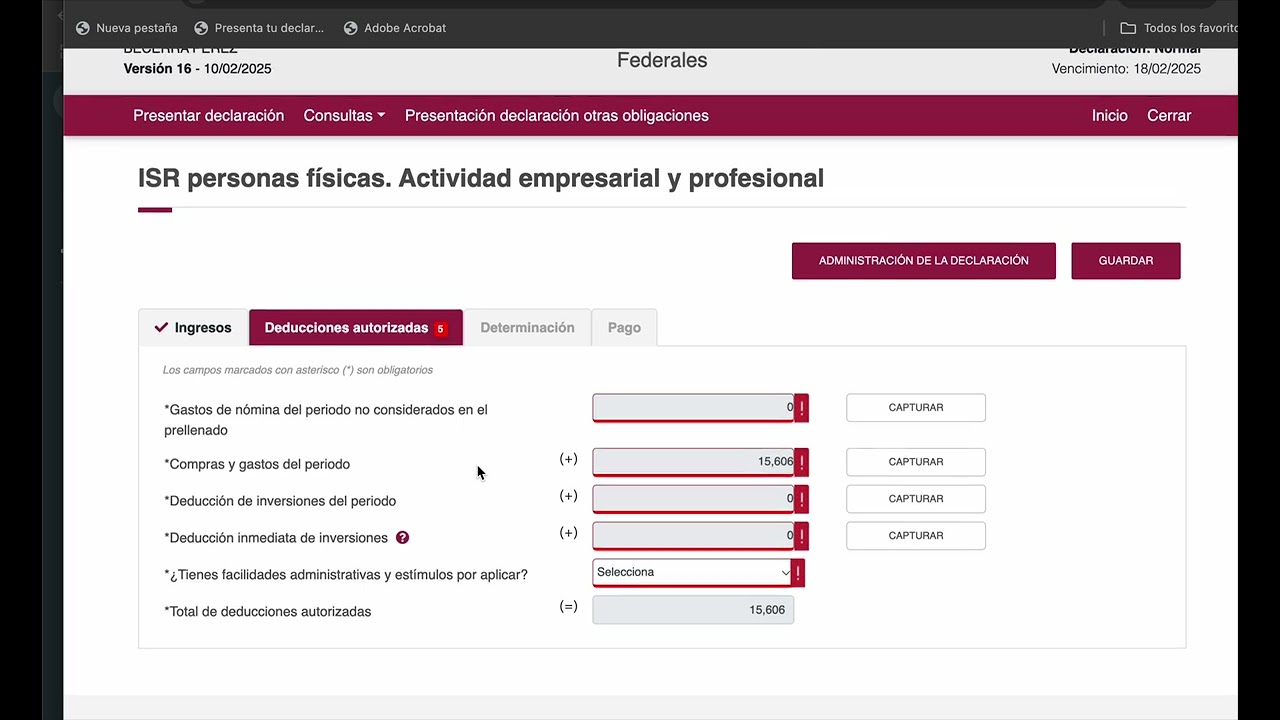Click the Gastos de nómina amount field
This screenshot has height=720, width=1280.
click(693, 407)
